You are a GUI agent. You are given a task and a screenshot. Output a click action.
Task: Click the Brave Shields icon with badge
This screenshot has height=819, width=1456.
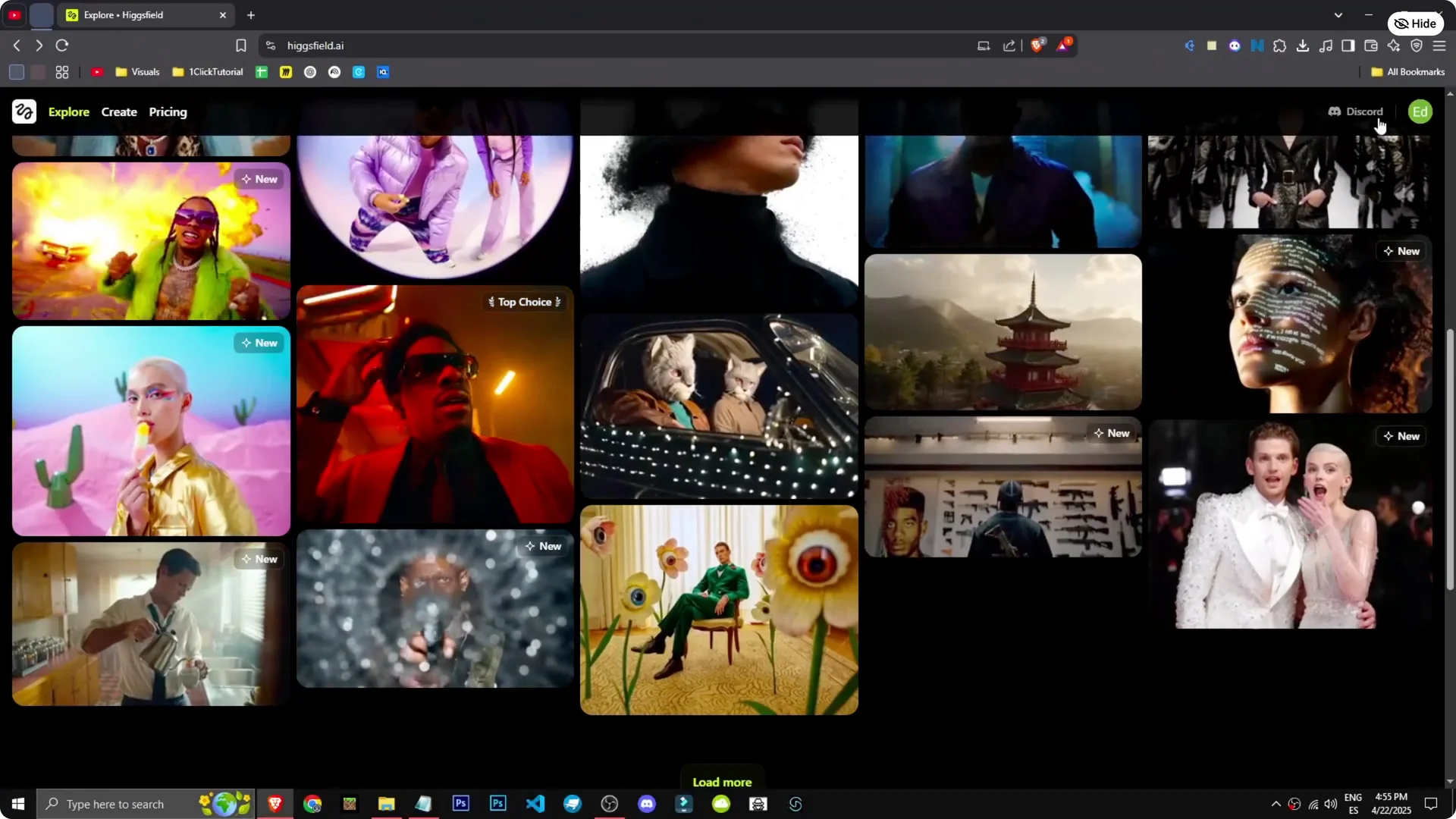point(1037,45)
